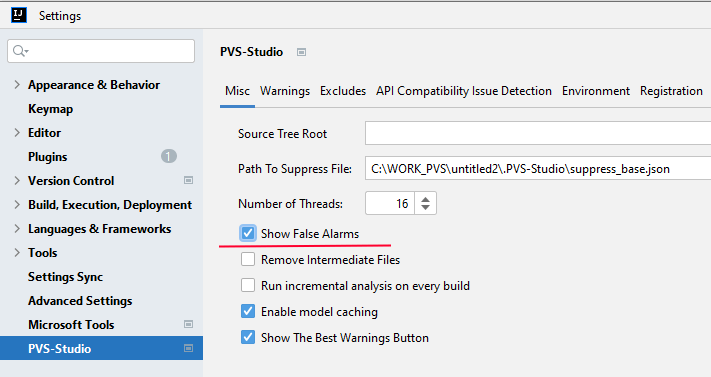This screenshot has height=377, width=711.
Task: Expand the Languages & Frameworks node
Action: point(17,229)
